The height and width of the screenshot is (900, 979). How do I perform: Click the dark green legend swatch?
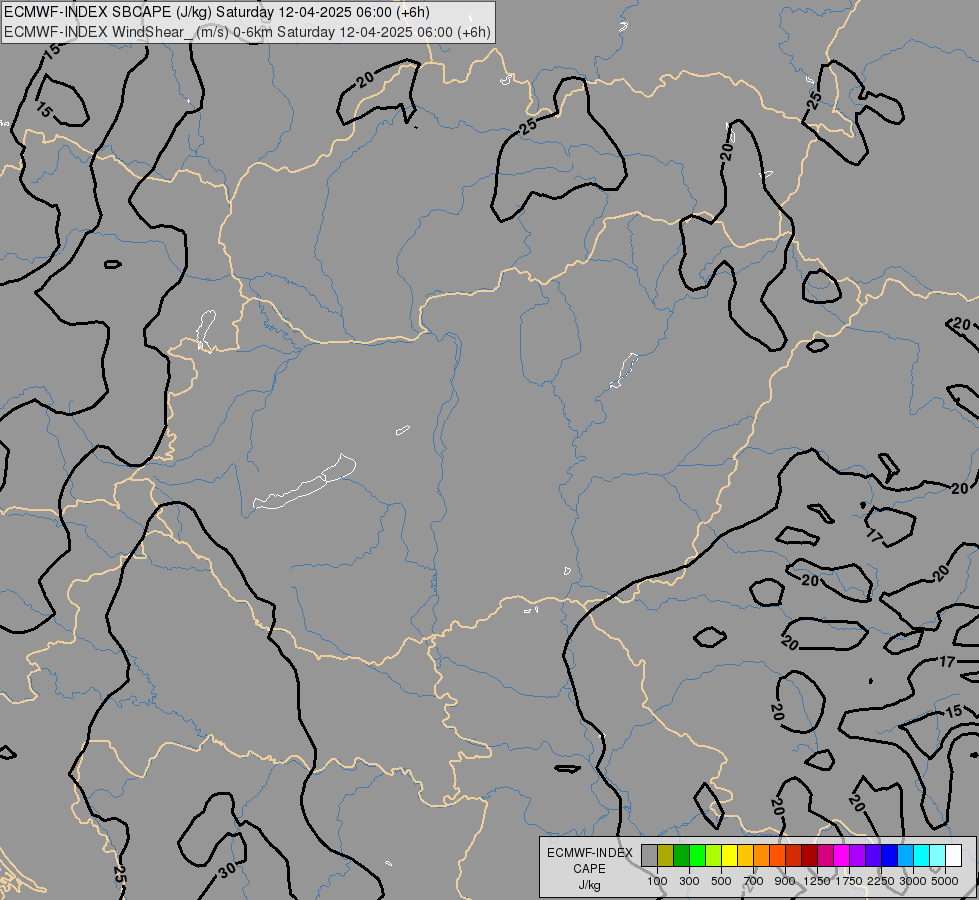(681, 856)
